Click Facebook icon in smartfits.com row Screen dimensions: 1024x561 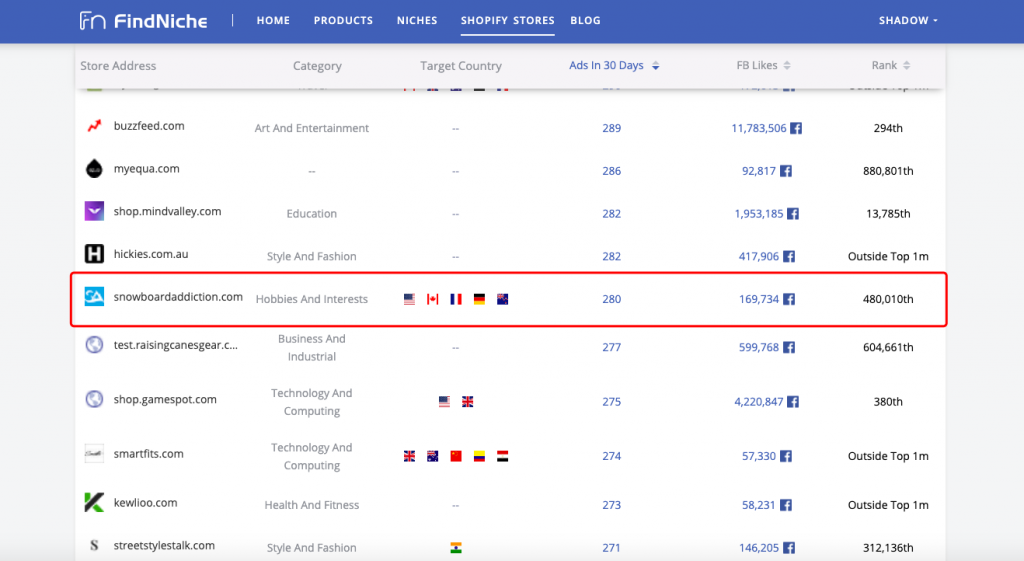point(786,456)
